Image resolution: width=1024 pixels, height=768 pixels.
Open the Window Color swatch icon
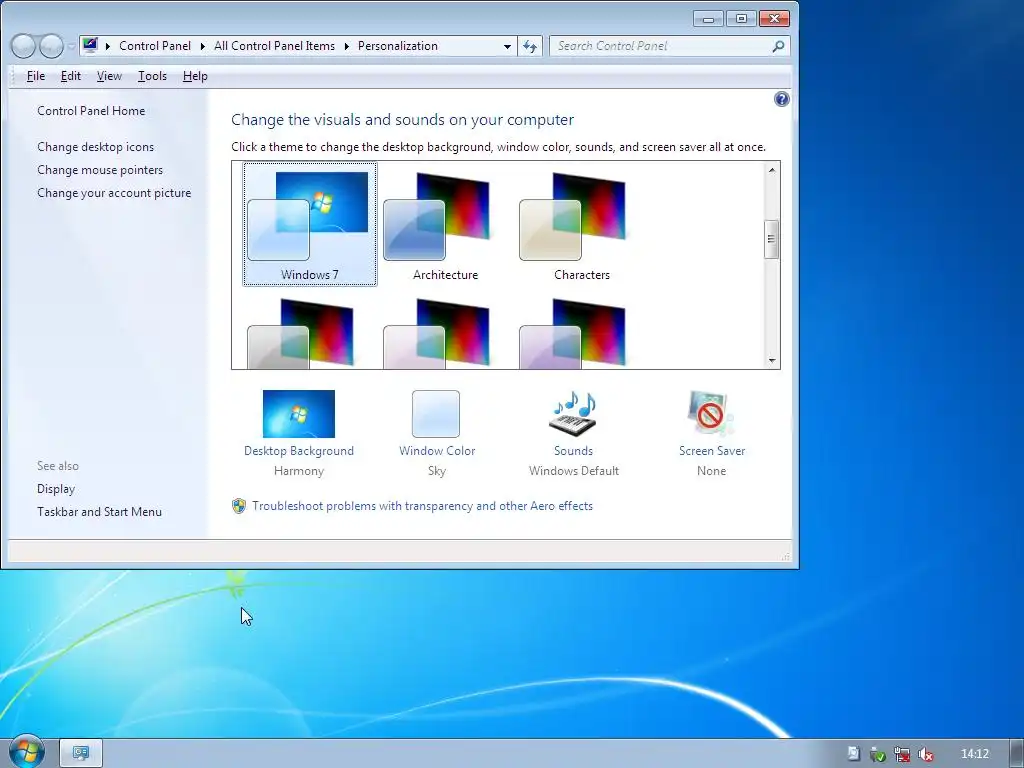(436, 414)
